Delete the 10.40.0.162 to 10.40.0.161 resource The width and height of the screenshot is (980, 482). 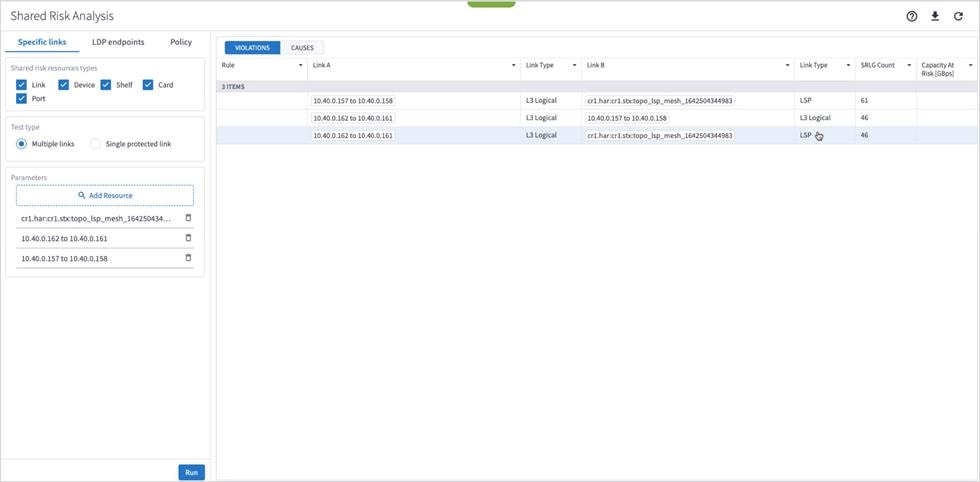pos(188,238)
